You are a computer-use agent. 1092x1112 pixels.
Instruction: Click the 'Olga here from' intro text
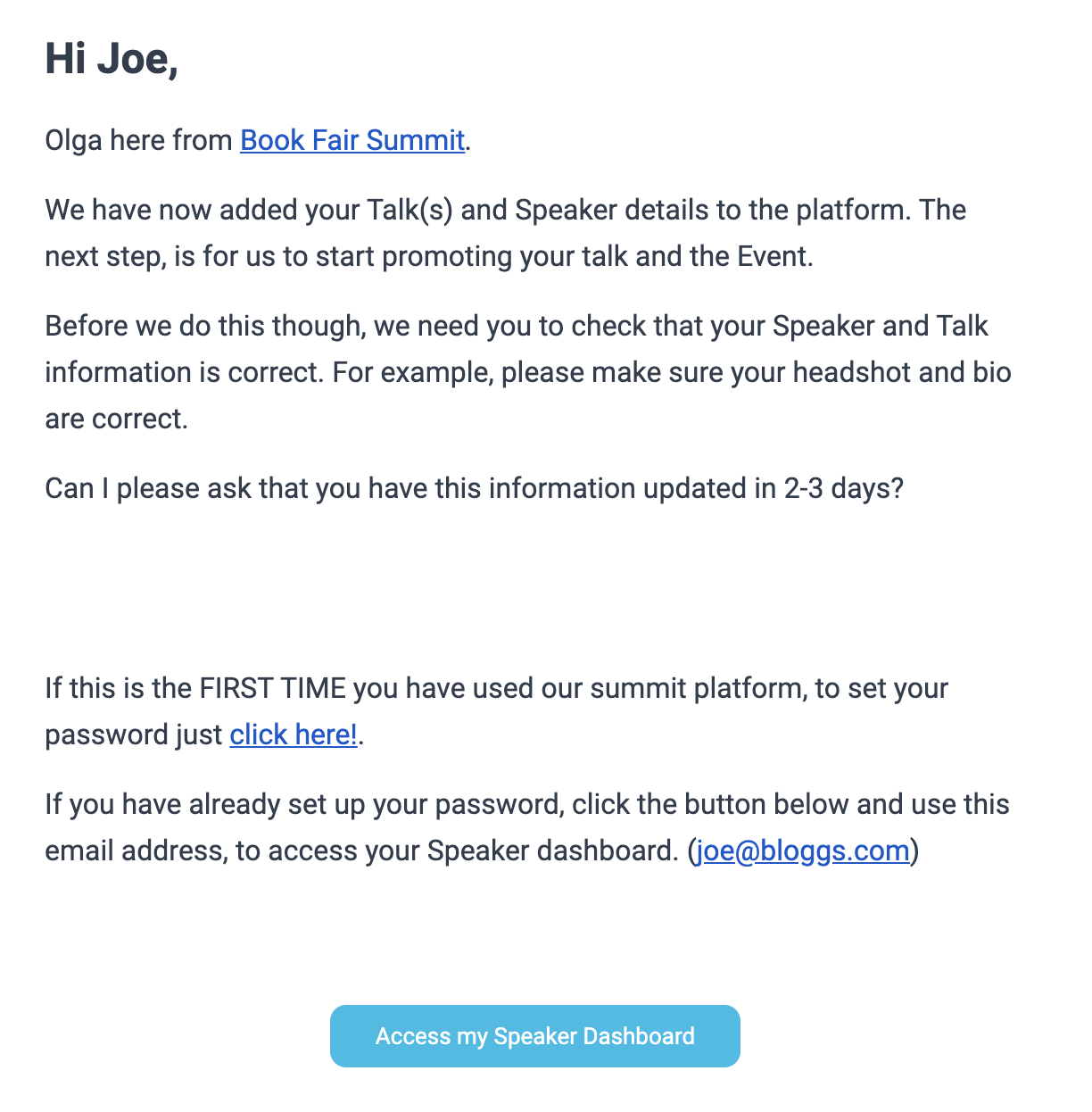tap(138, 140)
